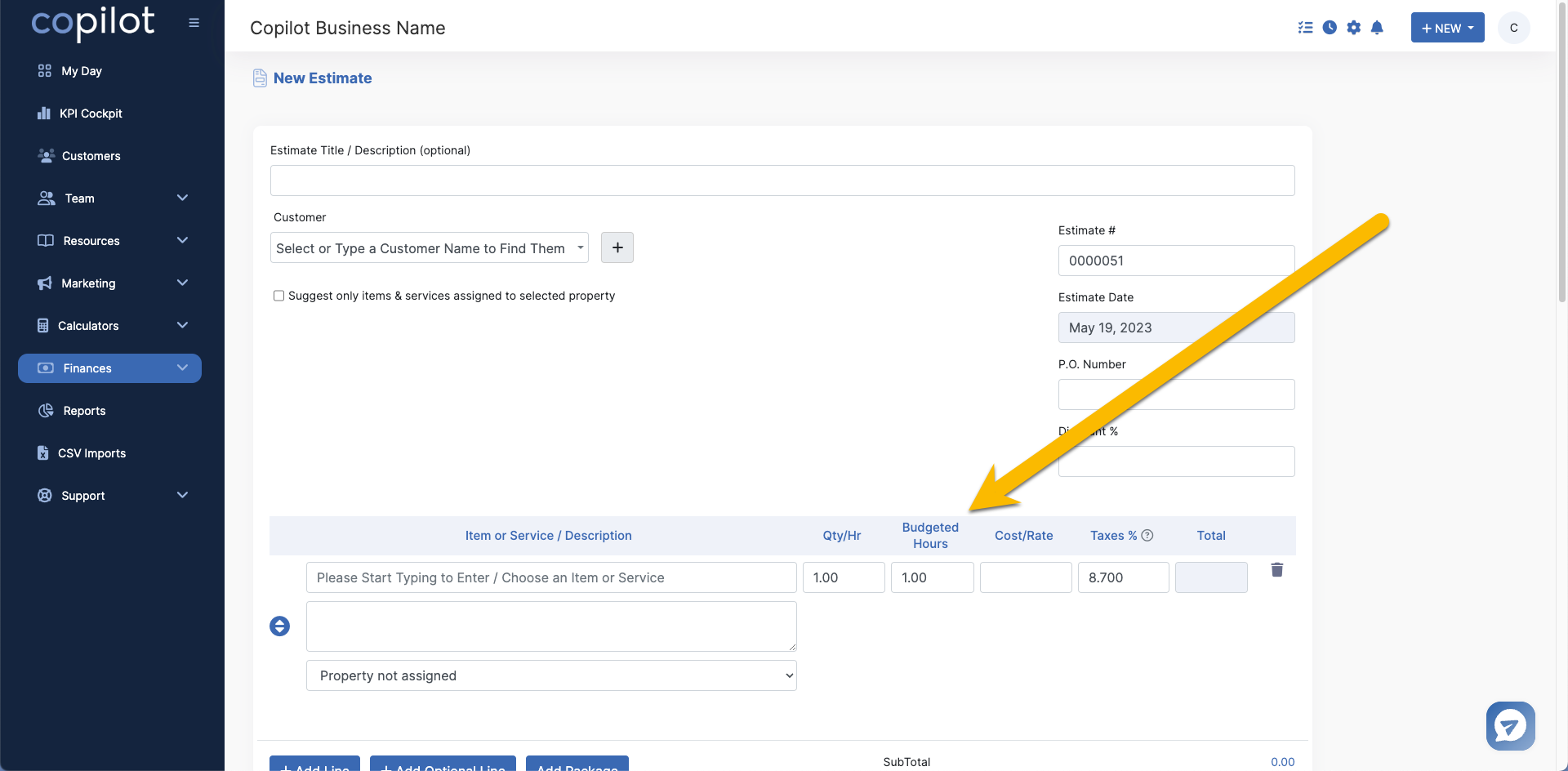This screenshot has width=1568, height=771.
Task: Click the Qty/Hr field showing 1.00
Action: [844, 577]
